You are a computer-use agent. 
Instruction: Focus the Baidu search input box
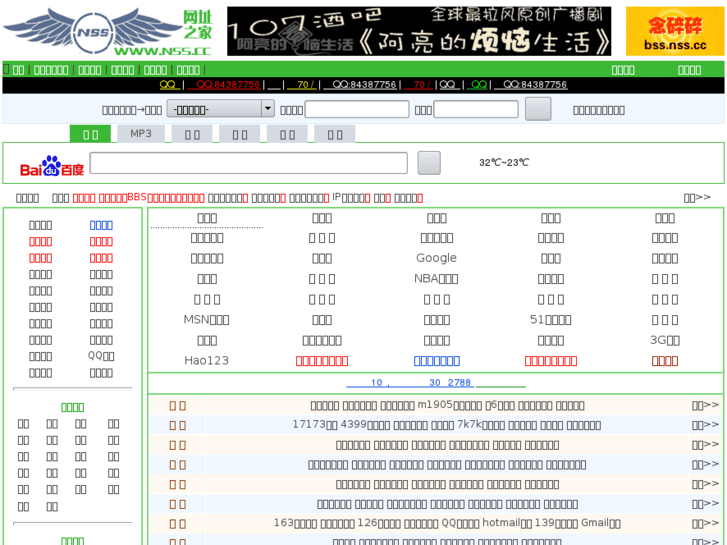tap(249, 163)
